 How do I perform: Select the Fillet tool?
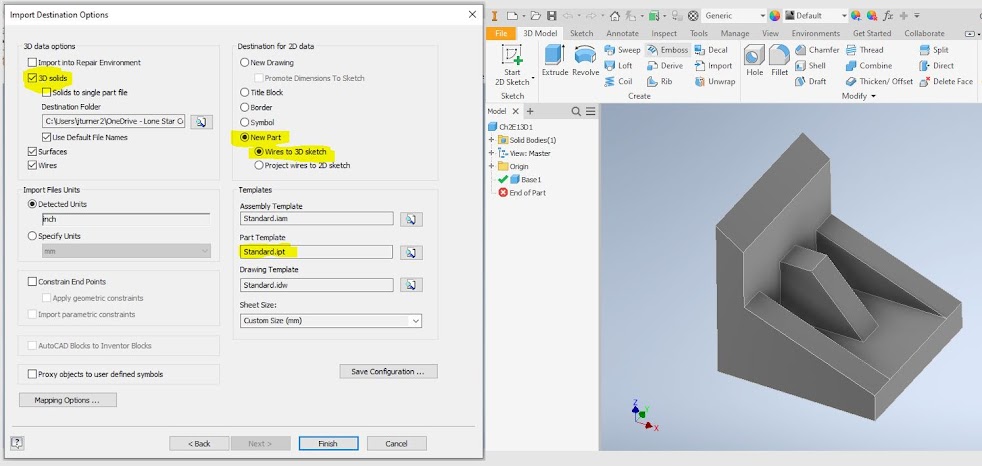click(779, 61)
